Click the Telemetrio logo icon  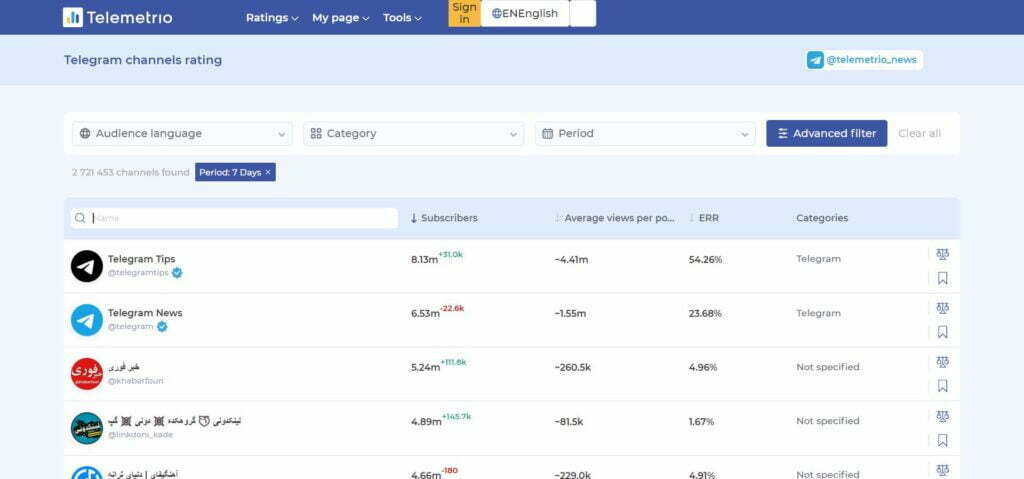(72, 17)
